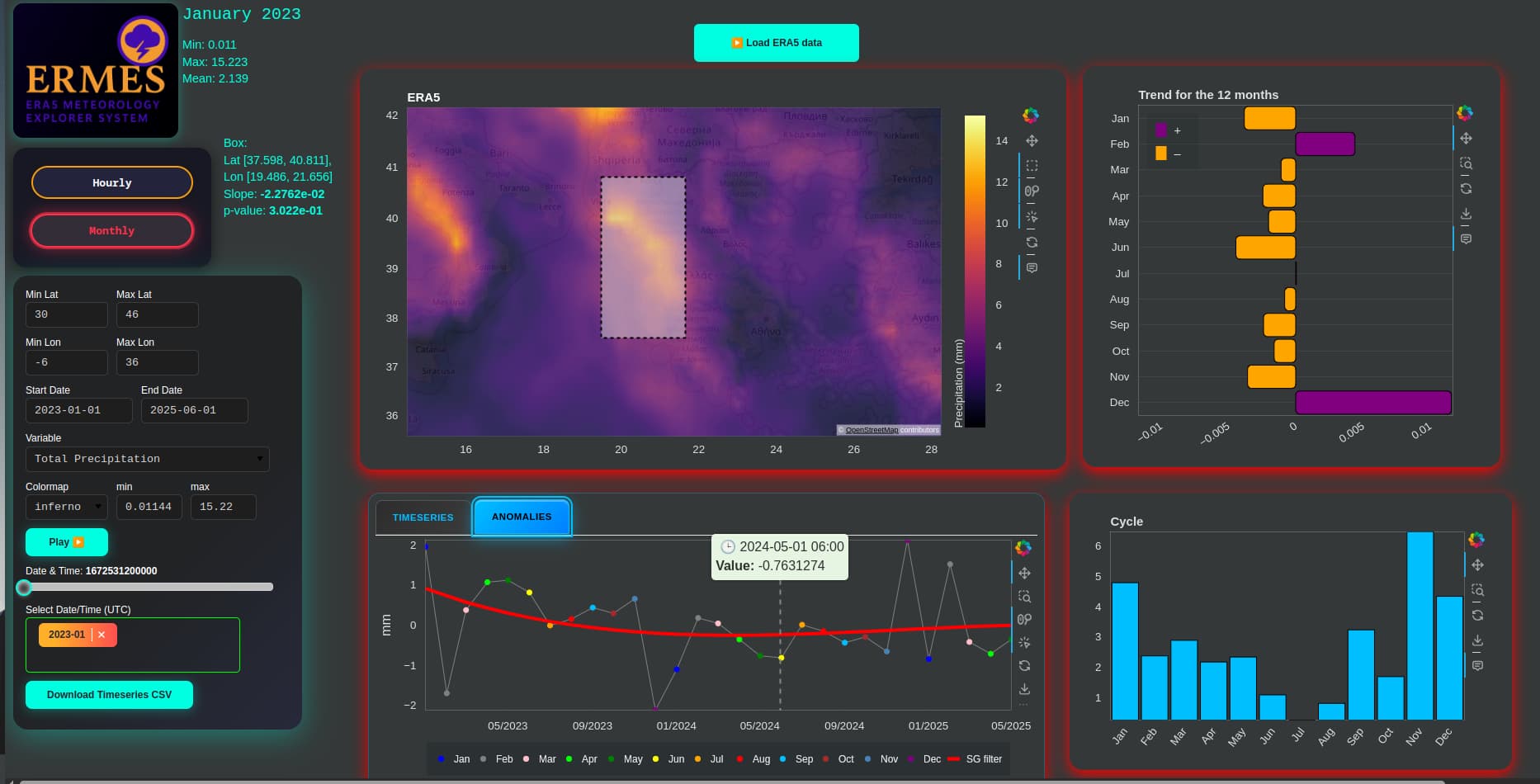Download Timeseries CSV

click(x=109, y=695)
